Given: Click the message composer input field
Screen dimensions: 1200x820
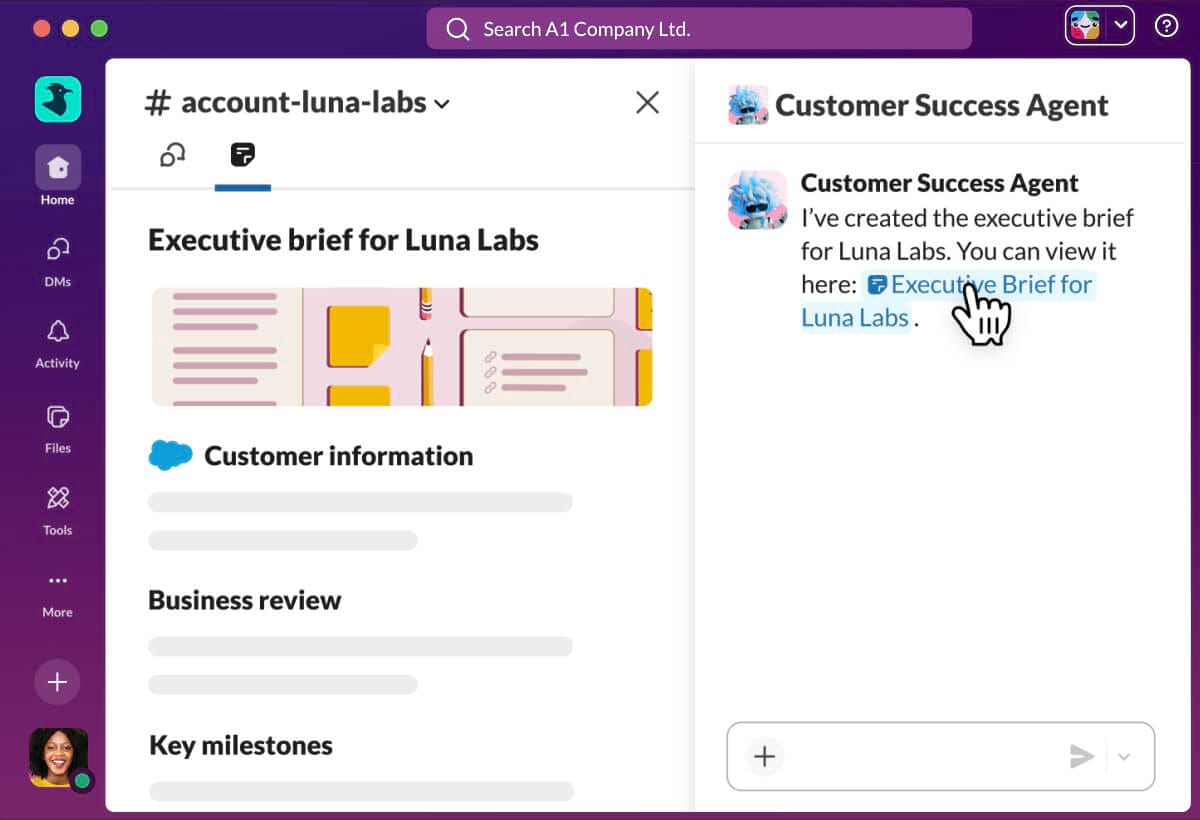Looking at the screenshot, I should point(941,756).
